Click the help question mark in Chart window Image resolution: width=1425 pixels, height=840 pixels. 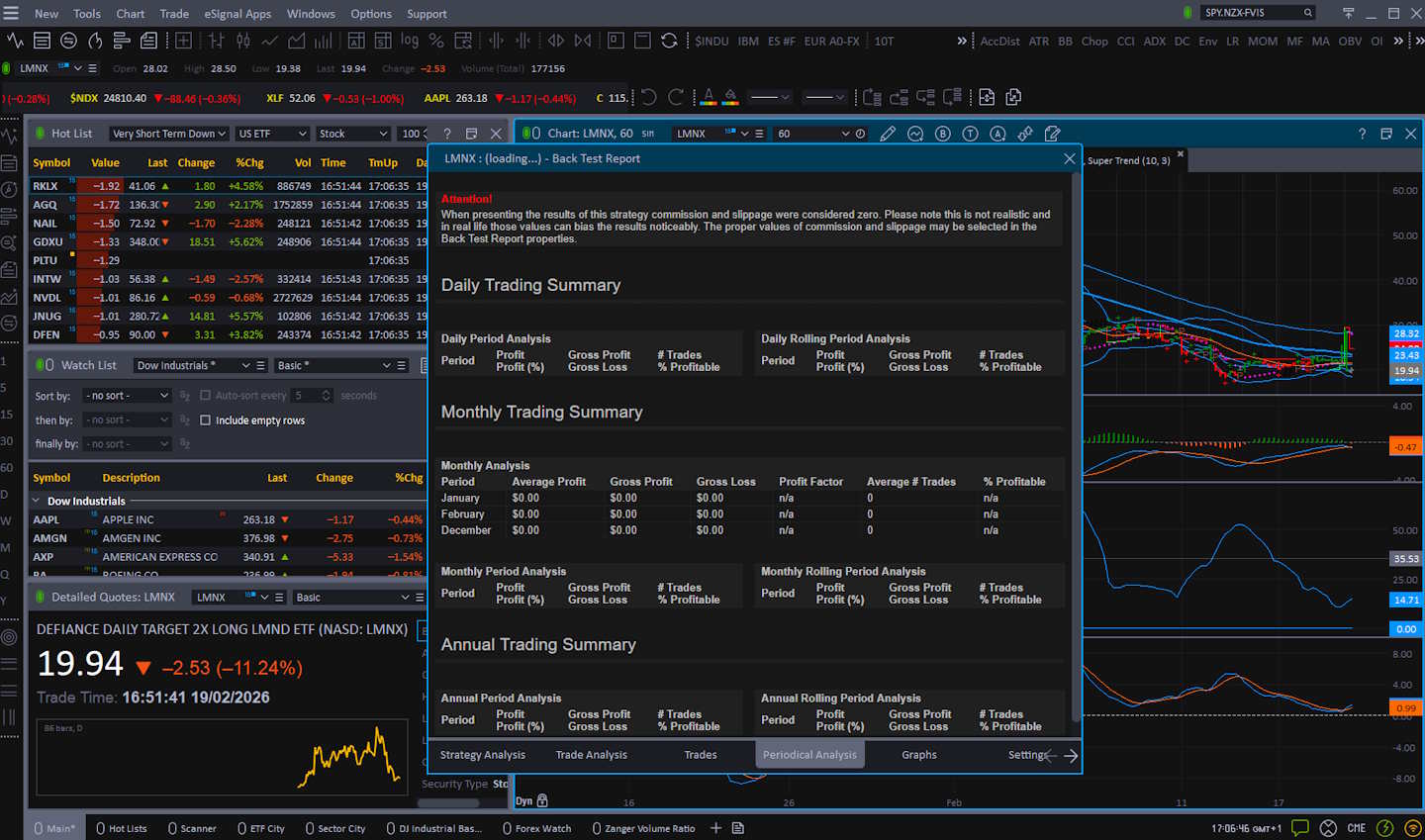coord(1362,134)
